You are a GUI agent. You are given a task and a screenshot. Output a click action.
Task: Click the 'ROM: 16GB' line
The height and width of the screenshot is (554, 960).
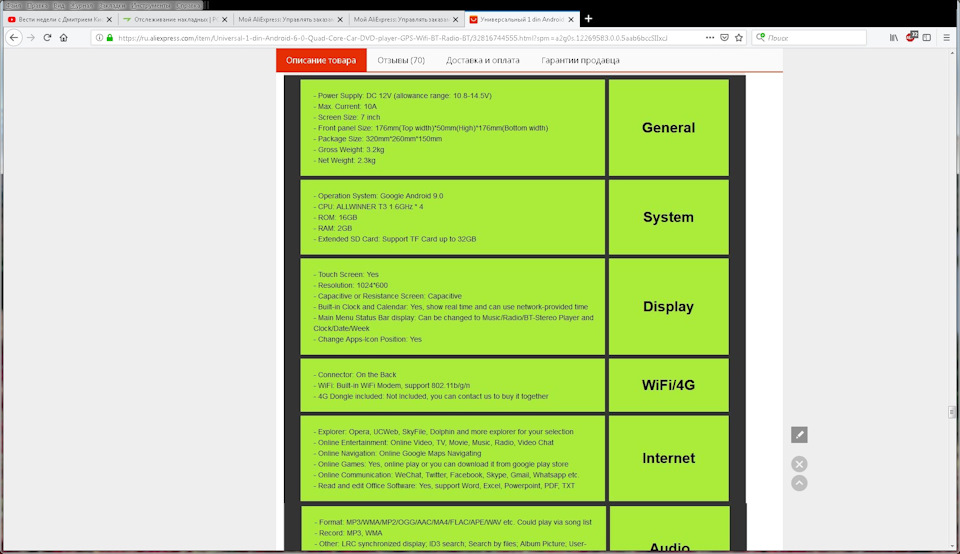pyautogui.click(x=336, y=217)
